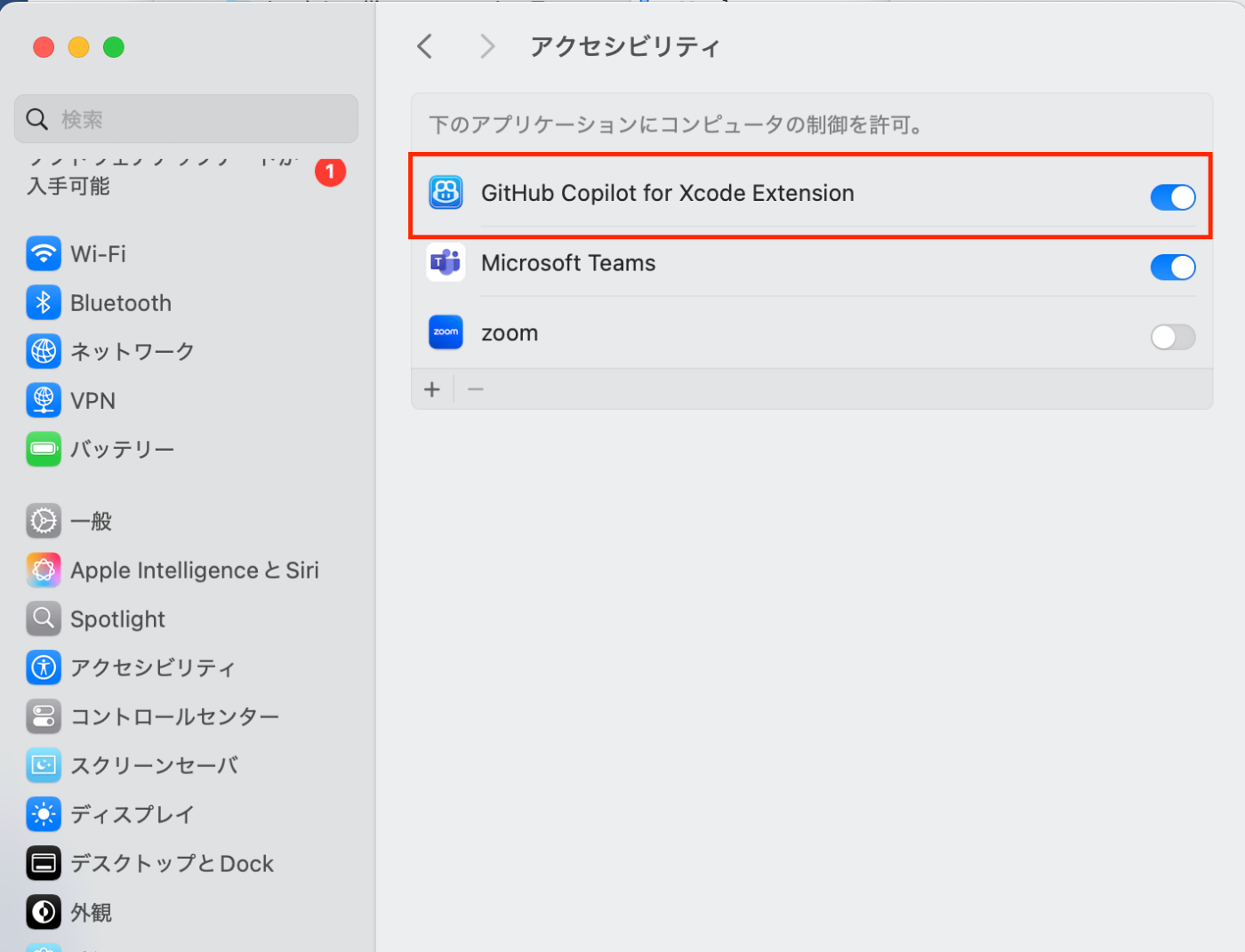The image size is (1245, 952).
Task: Open the バッテリー battery icon
Action: point(44,450)
